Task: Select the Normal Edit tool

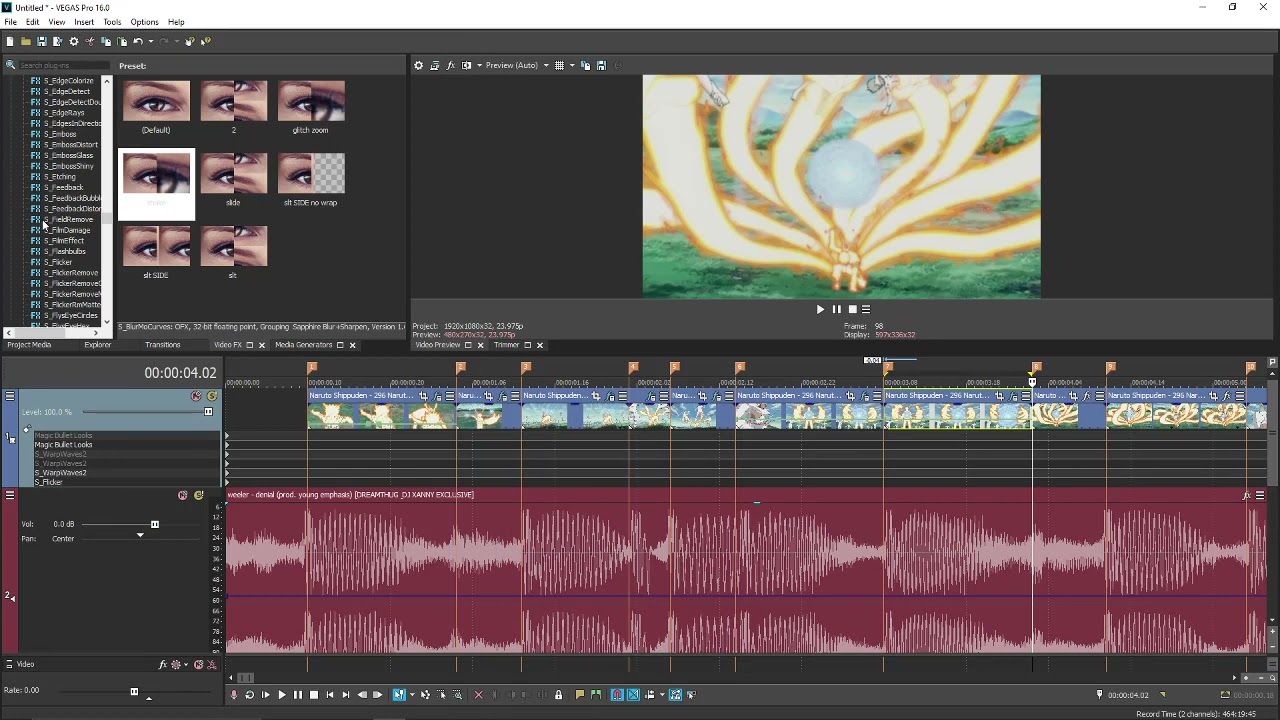Action: pos(399,695)
